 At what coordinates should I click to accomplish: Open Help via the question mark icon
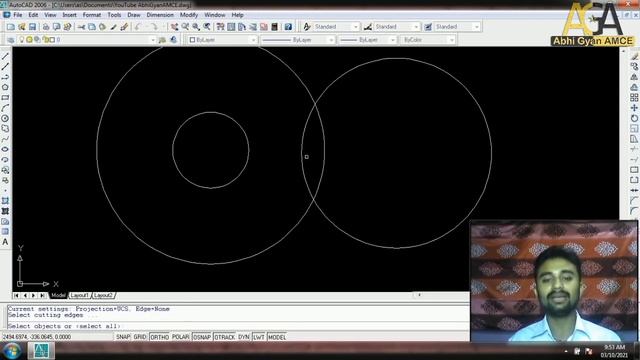tap(288, 27)
